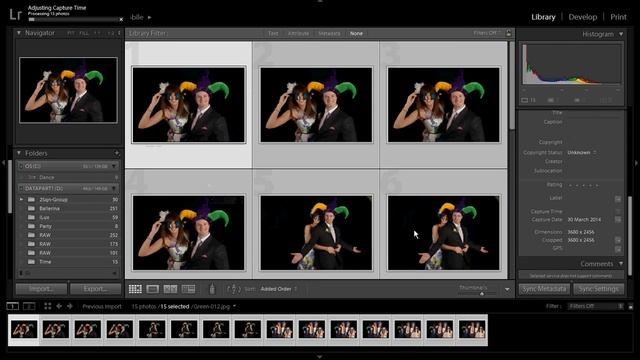Set the star rating dots in metadata
The width and height of the screenshot is (640, 360).
[583, 185]
